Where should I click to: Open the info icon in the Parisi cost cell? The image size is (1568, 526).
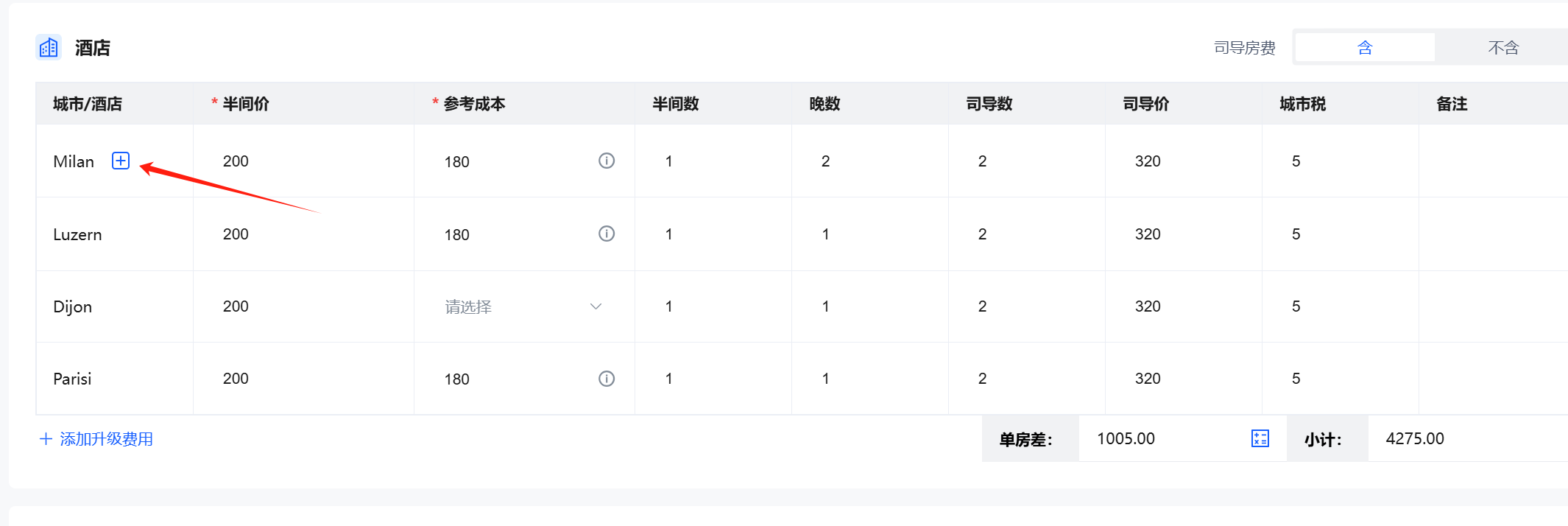(x=607, y=379)
